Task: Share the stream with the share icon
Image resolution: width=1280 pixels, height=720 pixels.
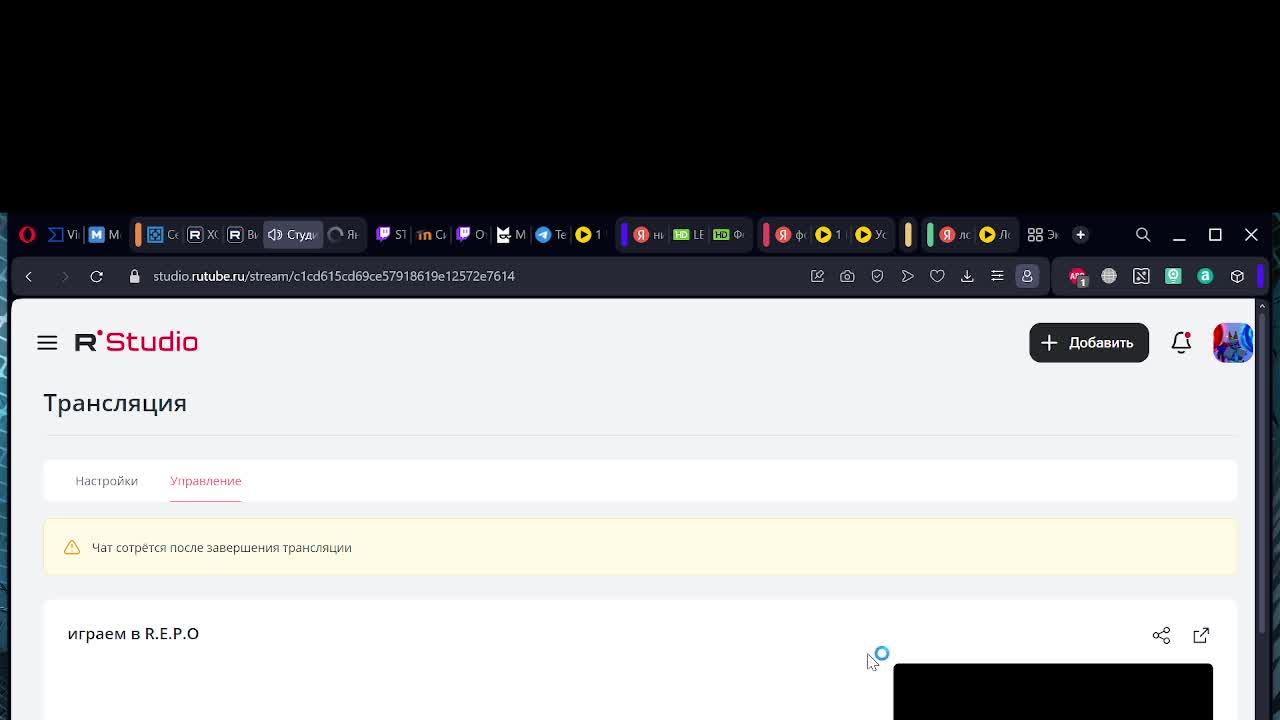Action: tap(1161, 635)
